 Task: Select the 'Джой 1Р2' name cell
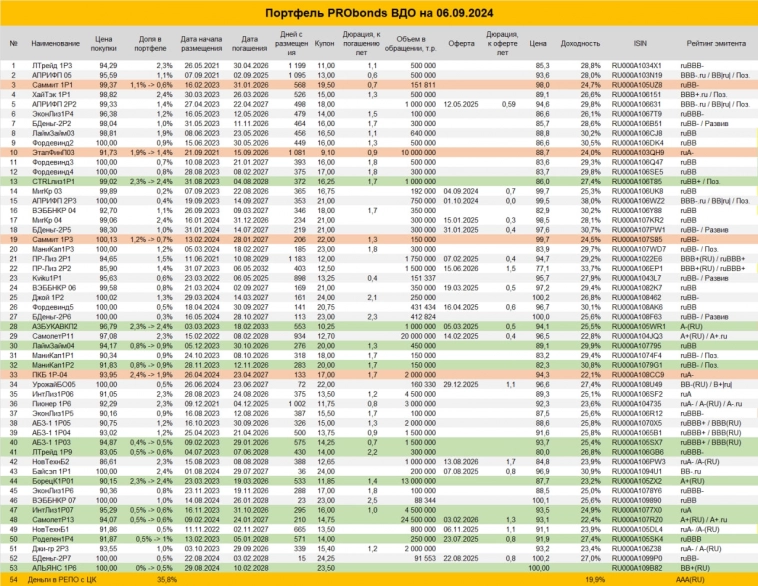[x=48, y=297]
